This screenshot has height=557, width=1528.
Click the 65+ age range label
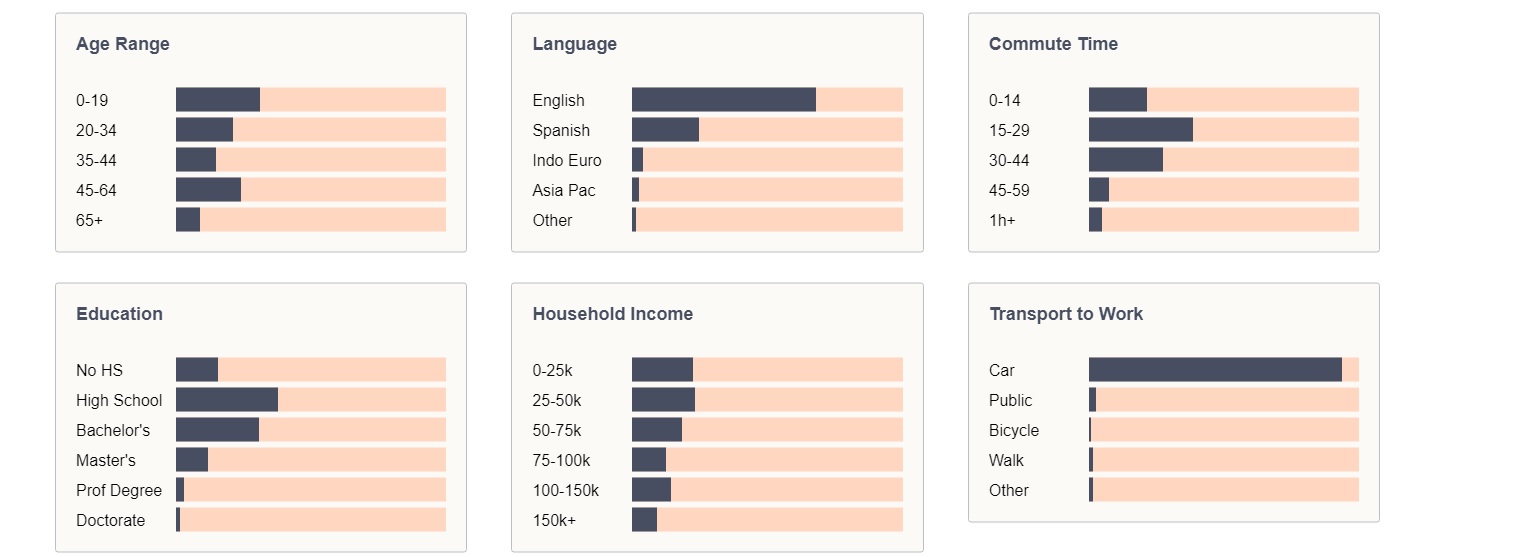point(89,220)
